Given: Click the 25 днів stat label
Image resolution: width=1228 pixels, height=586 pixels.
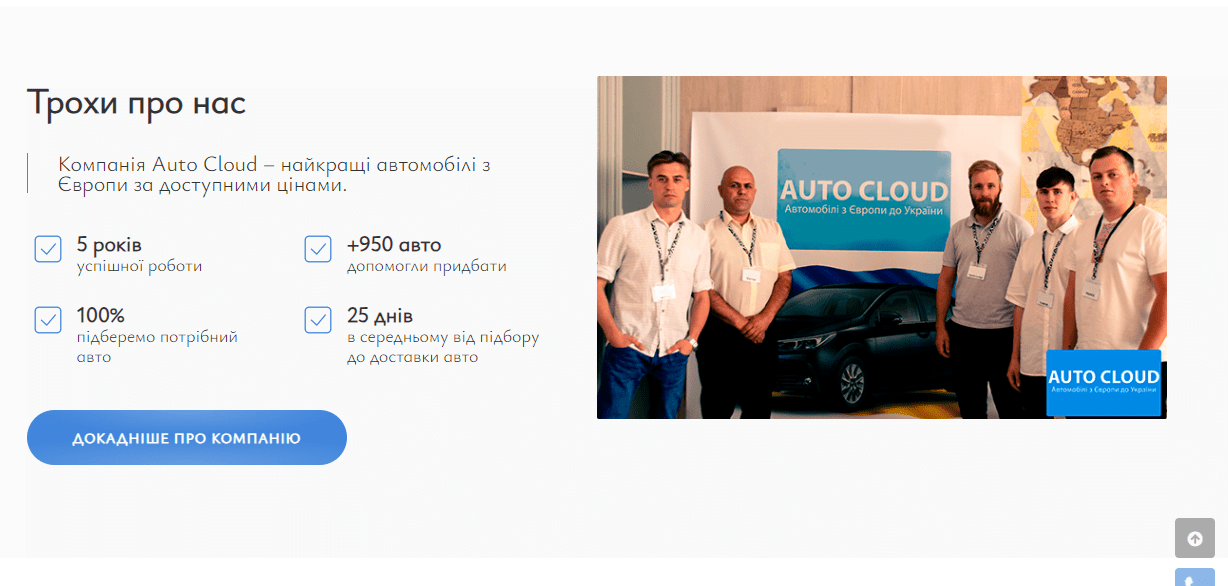Looking at the screenshot, I should pyautogui.click(x=380, y=316).
